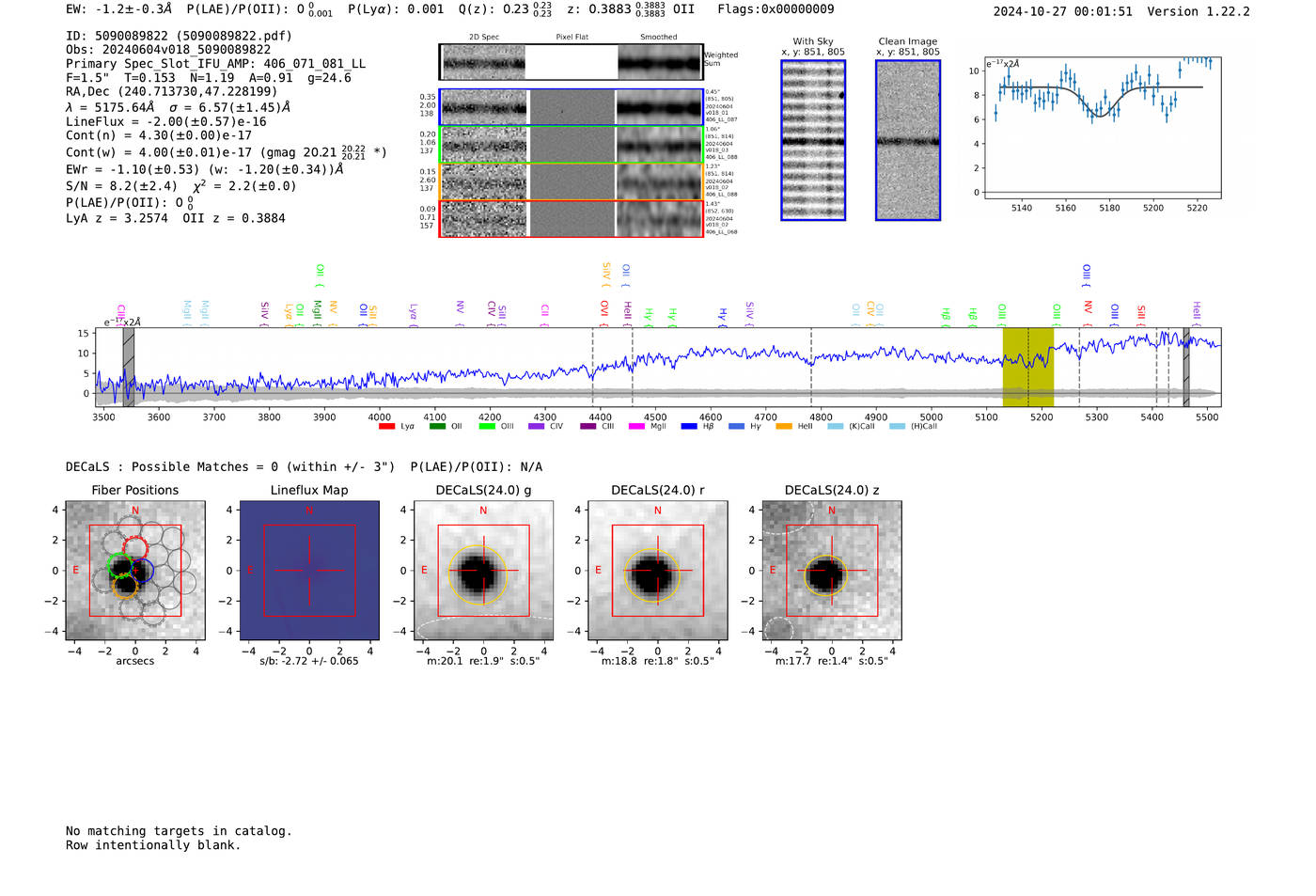The image size is (1316, 896).
Task: Click the Pixel Flat column header
Action: (x=572, y=38)
